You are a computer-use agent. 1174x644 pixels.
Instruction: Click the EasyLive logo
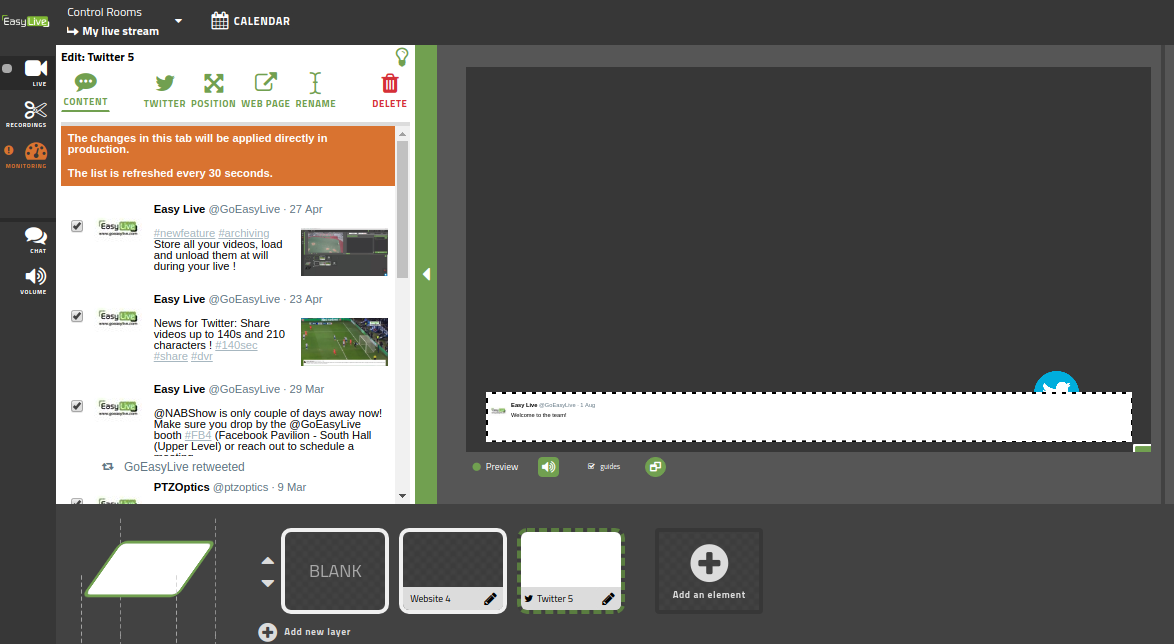tap(25, 21)
